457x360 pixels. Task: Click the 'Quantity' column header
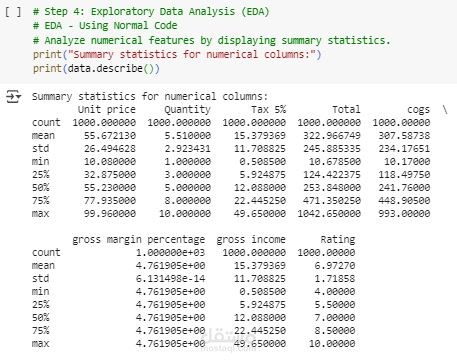(187, 110)
